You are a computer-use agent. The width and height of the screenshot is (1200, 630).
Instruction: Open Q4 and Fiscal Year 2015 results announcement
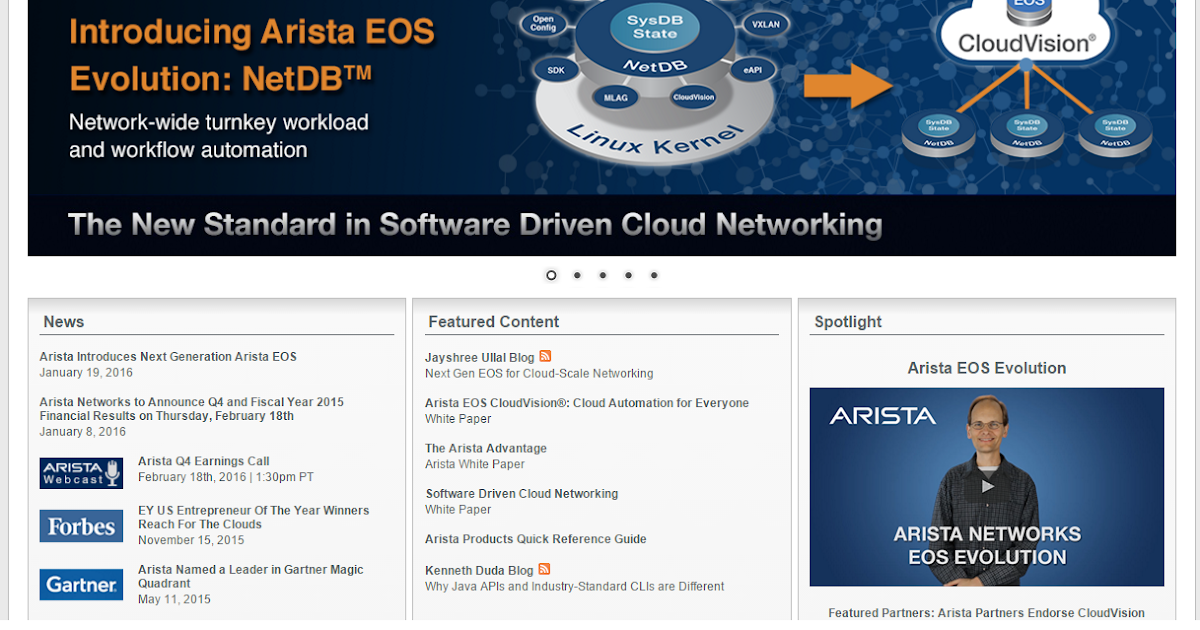tap(192, 409)
